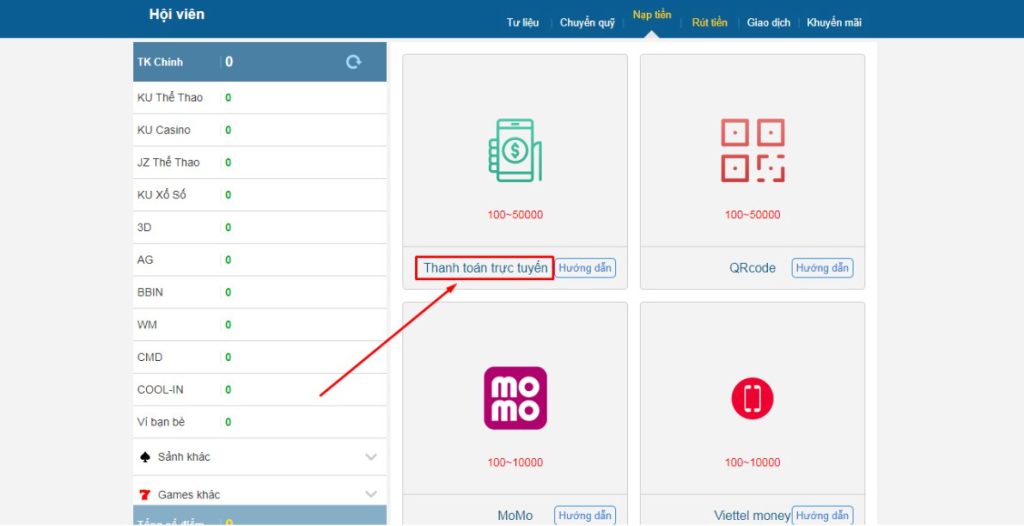The width and height of the screenshot is (1024, 526).
Task: Select the KU Thể Thao wallet row
Action: [260, 98]
